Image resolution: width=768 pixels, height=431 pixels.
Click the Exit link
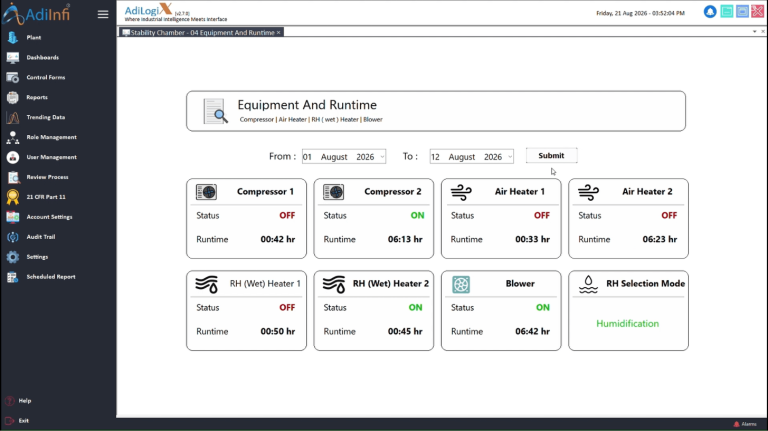(x=24, y=421)
